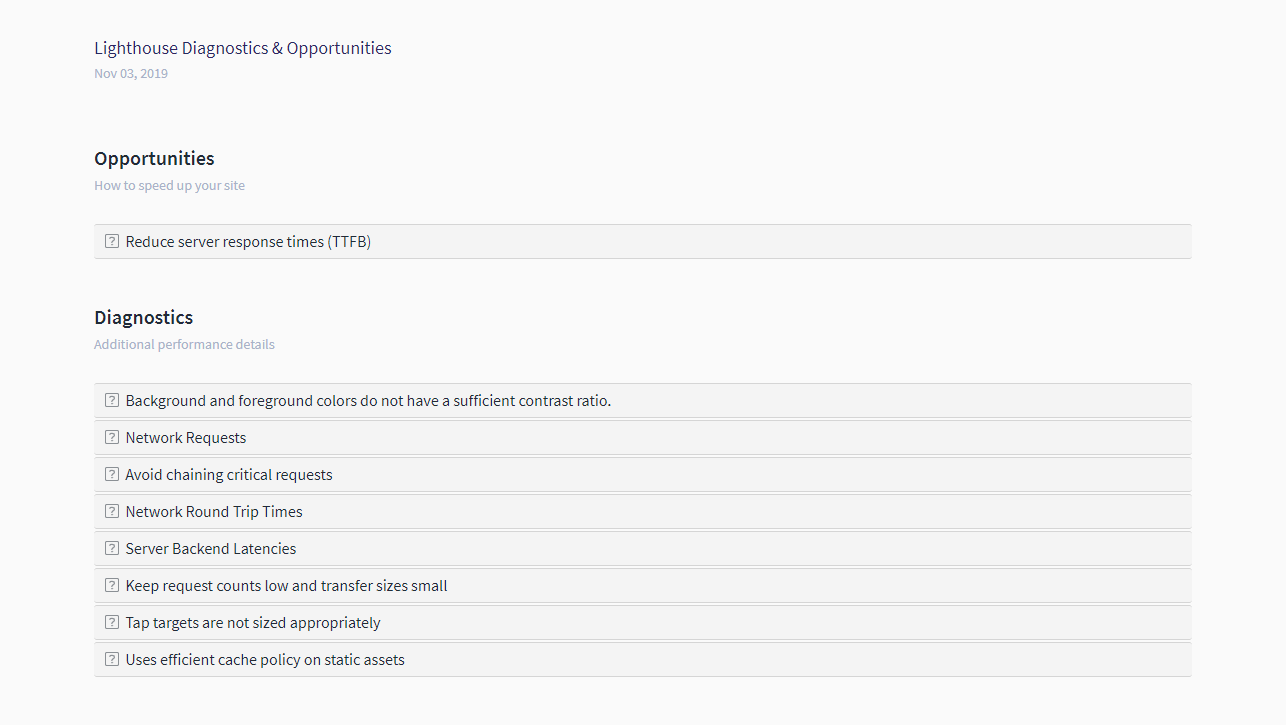1286x725 pixels.
Task: Click the Opportunities heading
Action: [154, 158]
